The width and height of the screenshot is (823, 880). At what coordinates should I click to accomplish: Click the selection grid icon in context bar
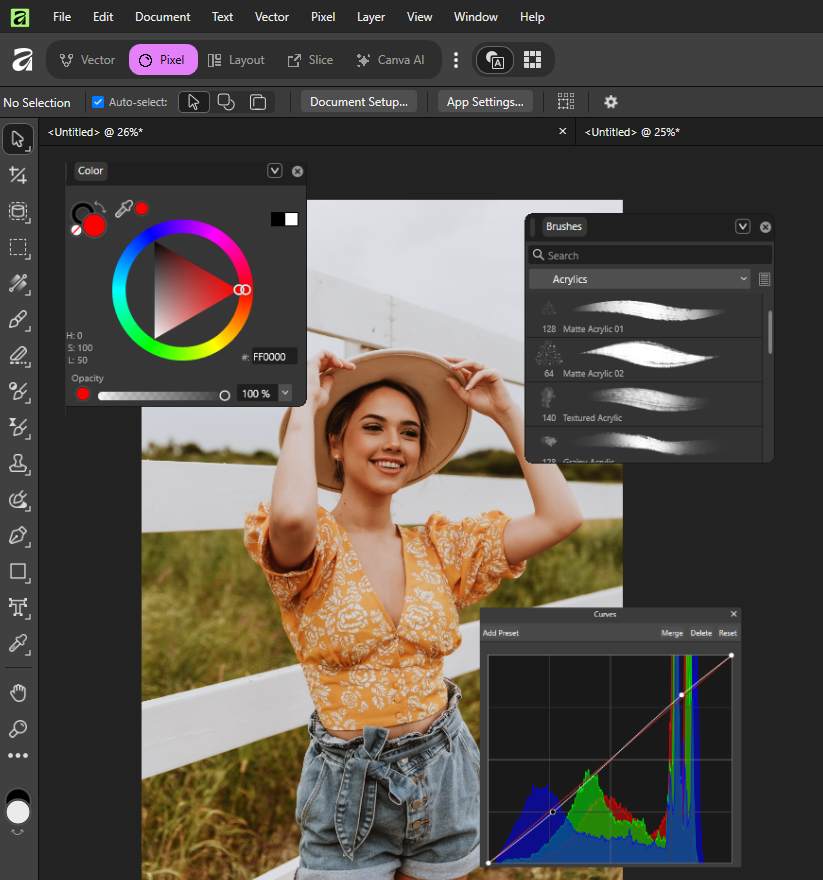tap(566, 102)
